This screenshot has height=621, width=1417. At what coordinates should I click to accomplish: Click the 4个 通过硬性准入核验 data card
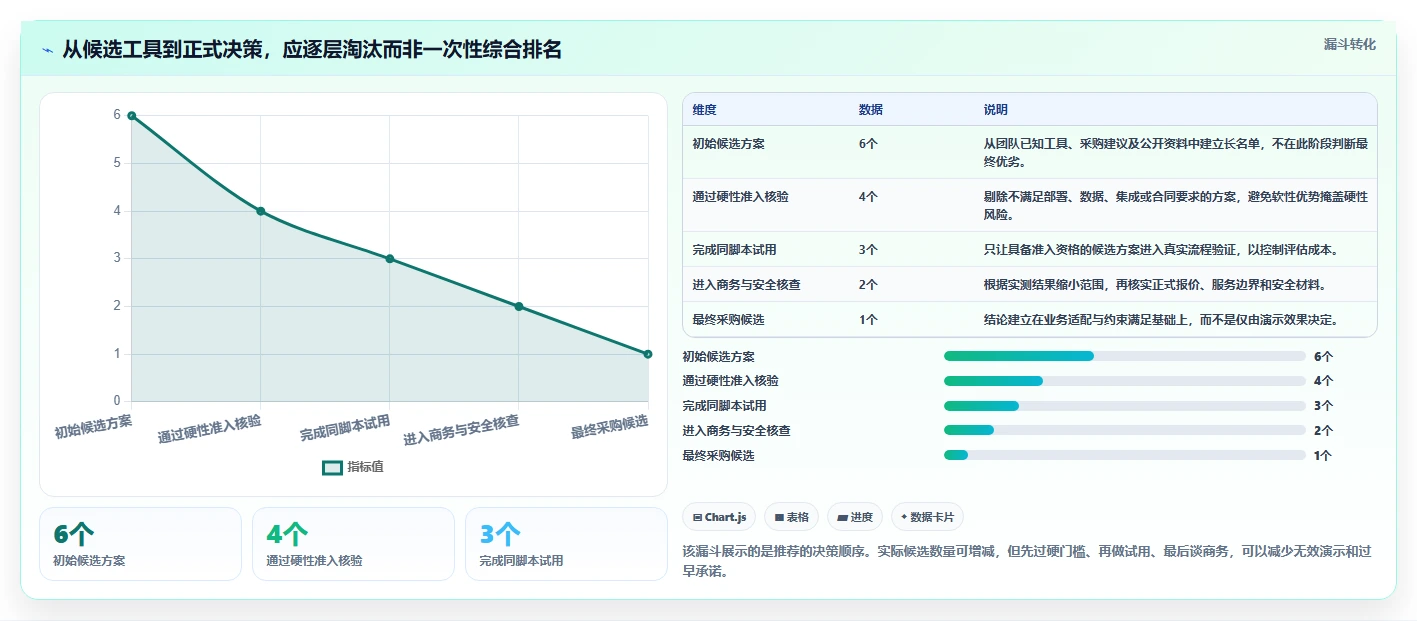pyautogui.click(x=353, y=544)
